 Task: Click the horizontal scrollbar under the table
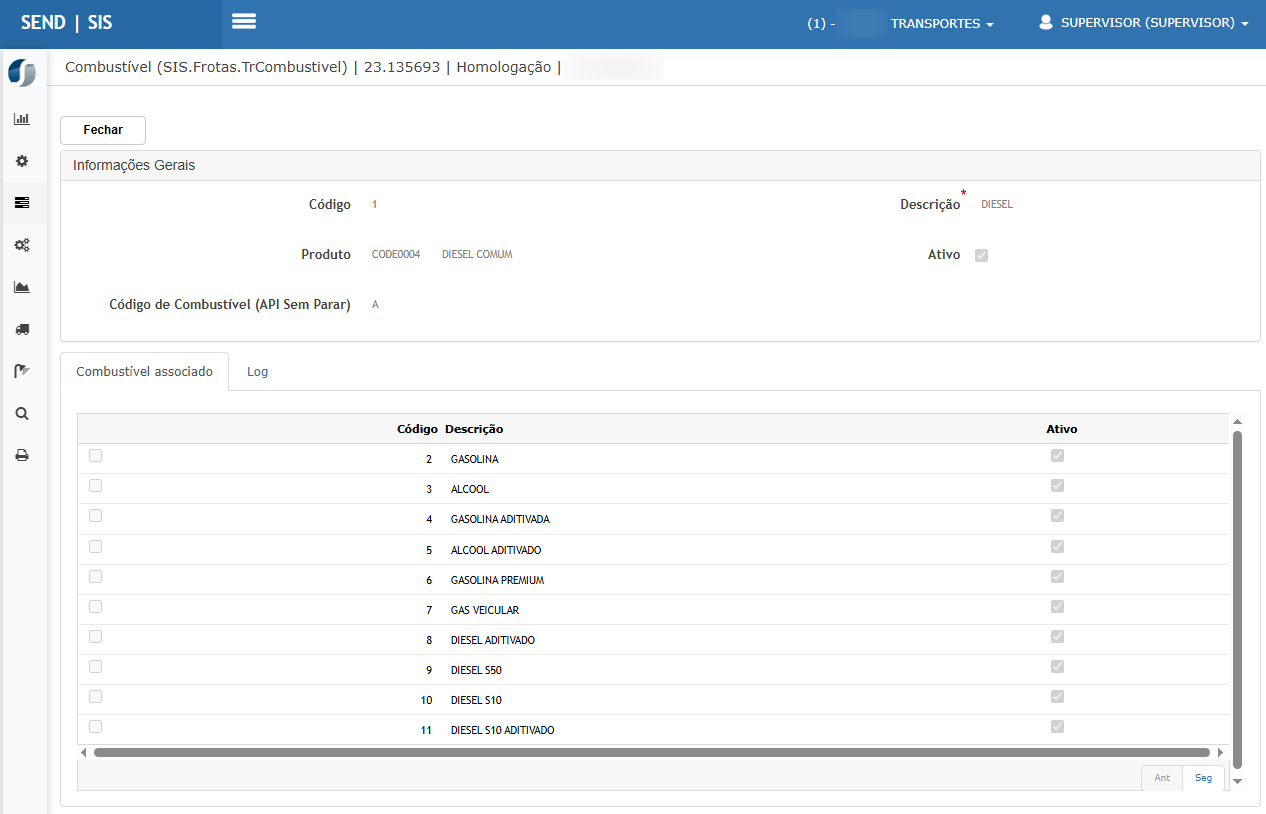point(651,752)
